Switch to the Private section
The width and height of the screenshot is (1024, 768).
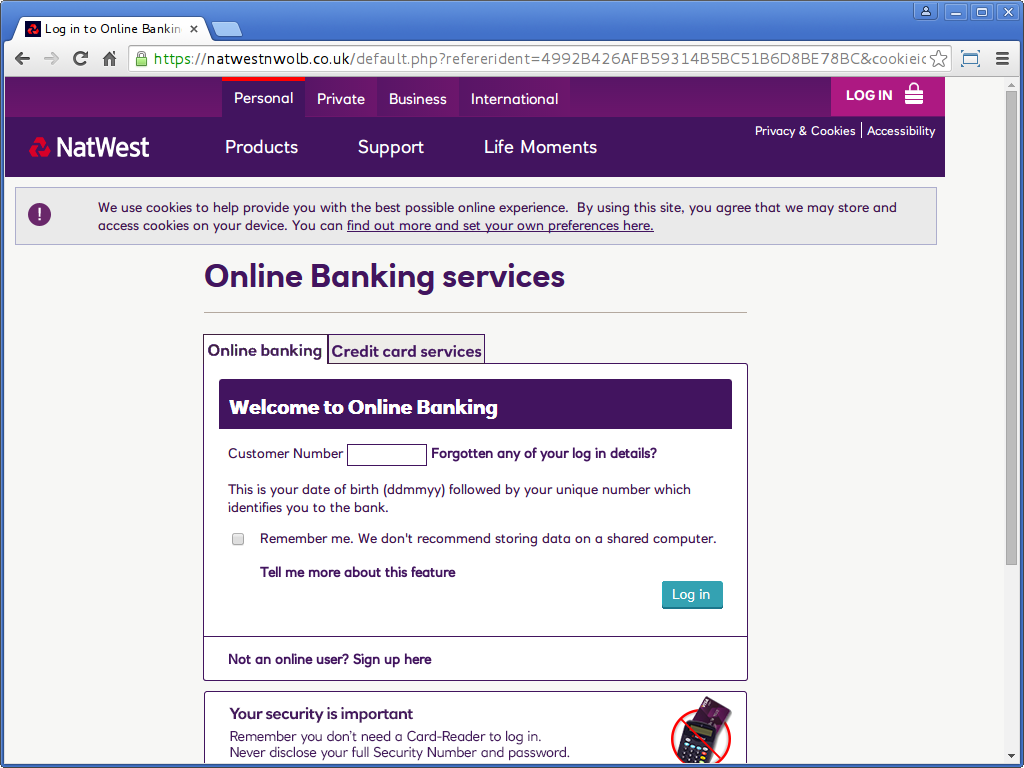tap(341, 99)
